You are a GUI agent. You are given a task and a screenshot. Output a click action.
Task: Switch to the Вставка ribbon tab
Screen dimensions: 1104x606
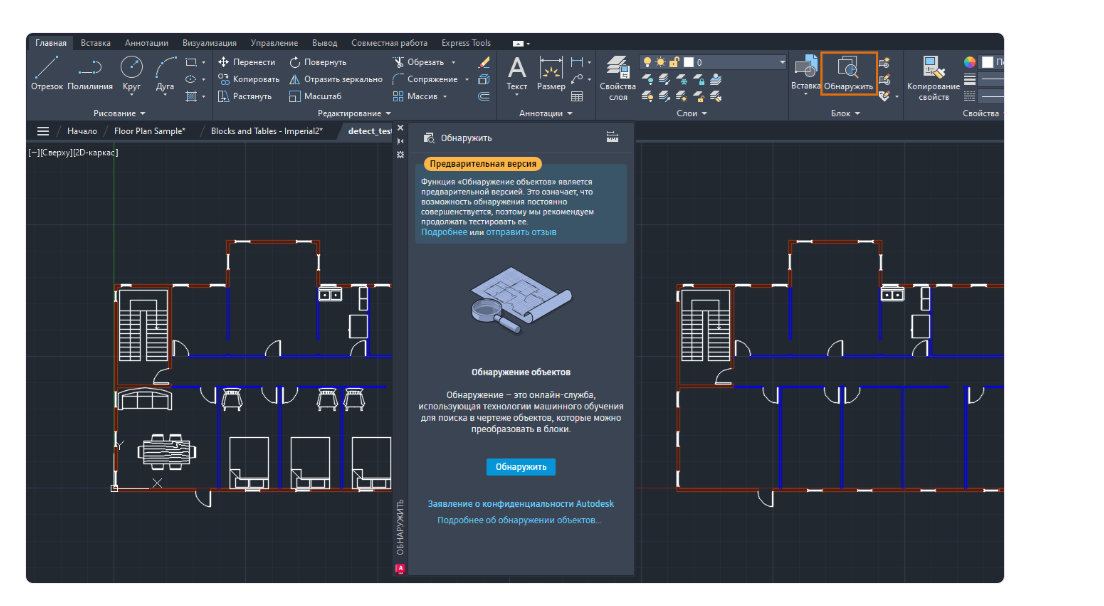pyautogui.click(x=95, y=43)
